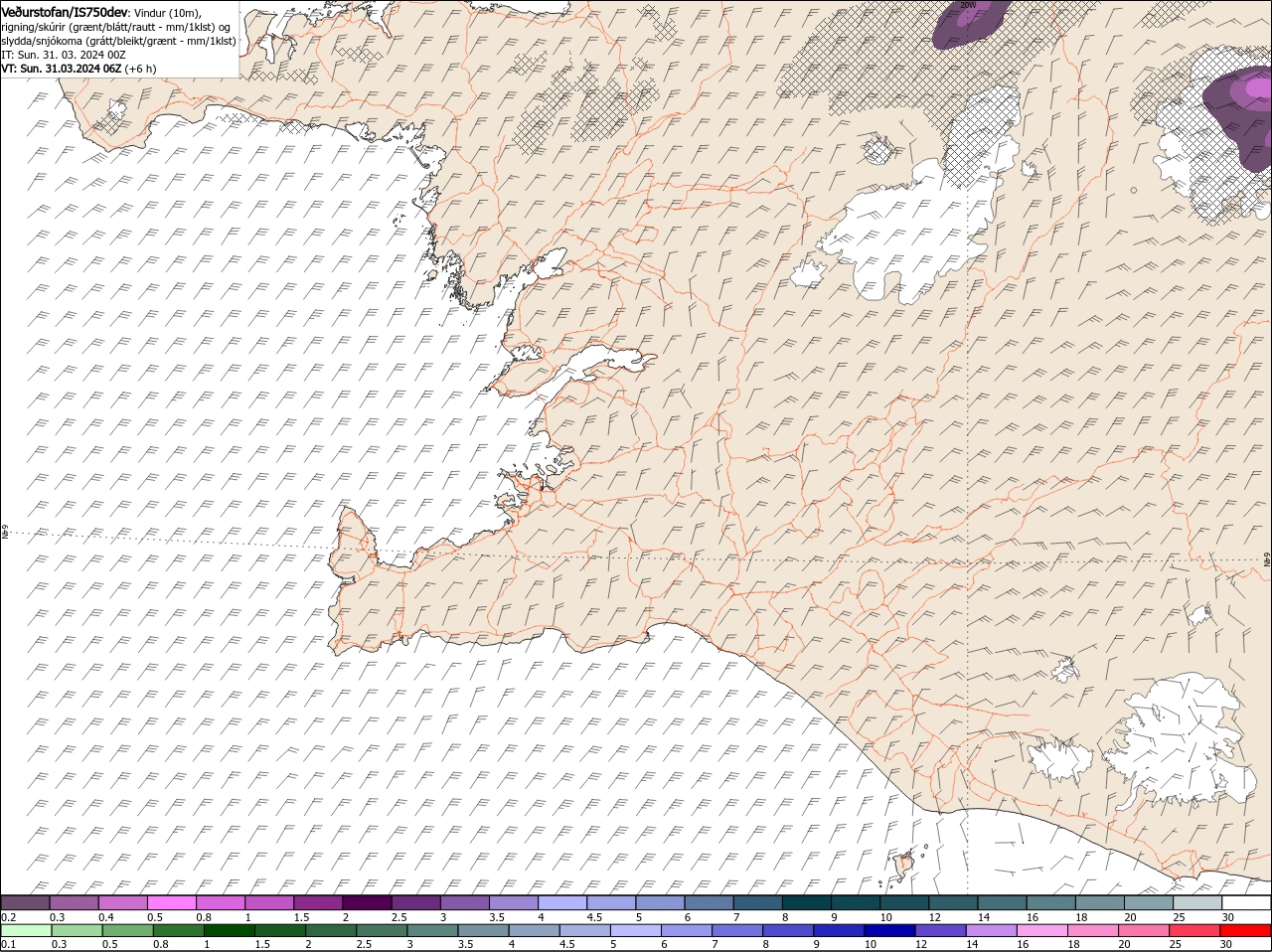Select the 0.2 dark mauve snow scale swatch

pos(25,903)
